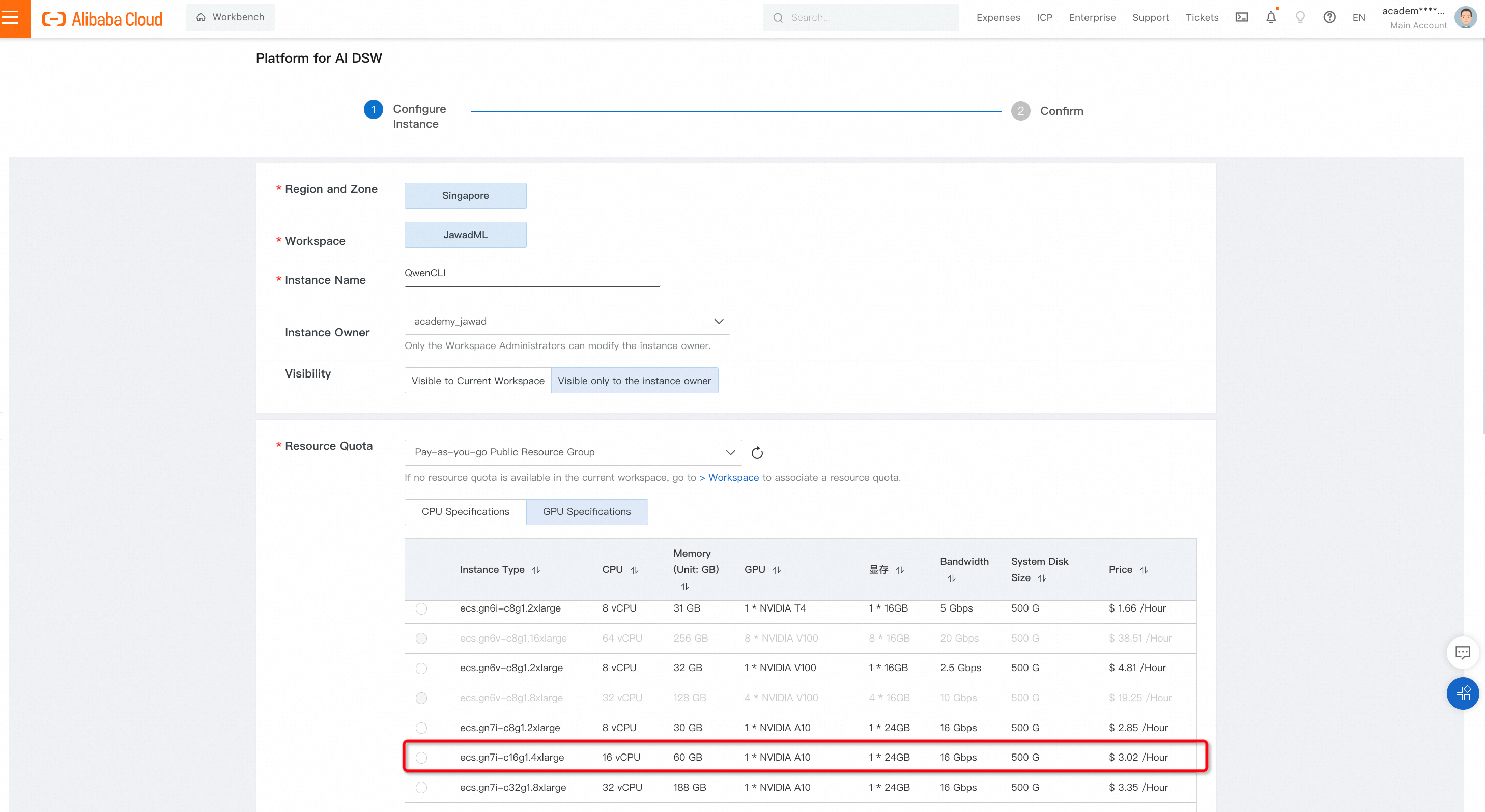
Task: Open the Cloud Shell terminal icon
Action: pos(1241,17)
